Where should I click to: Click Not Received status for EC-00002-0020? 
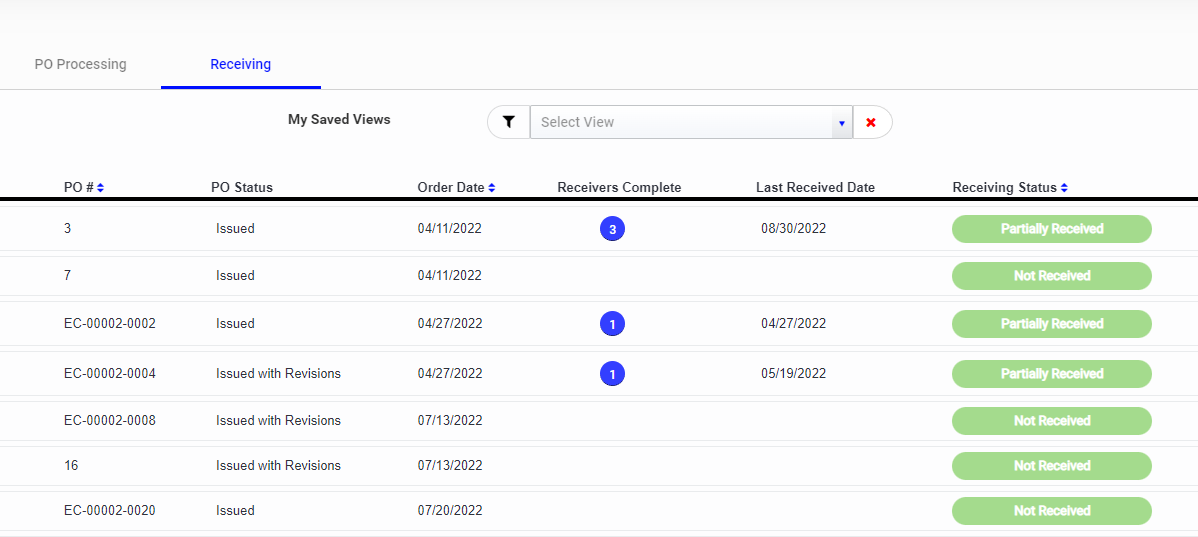coord(1051,511)
